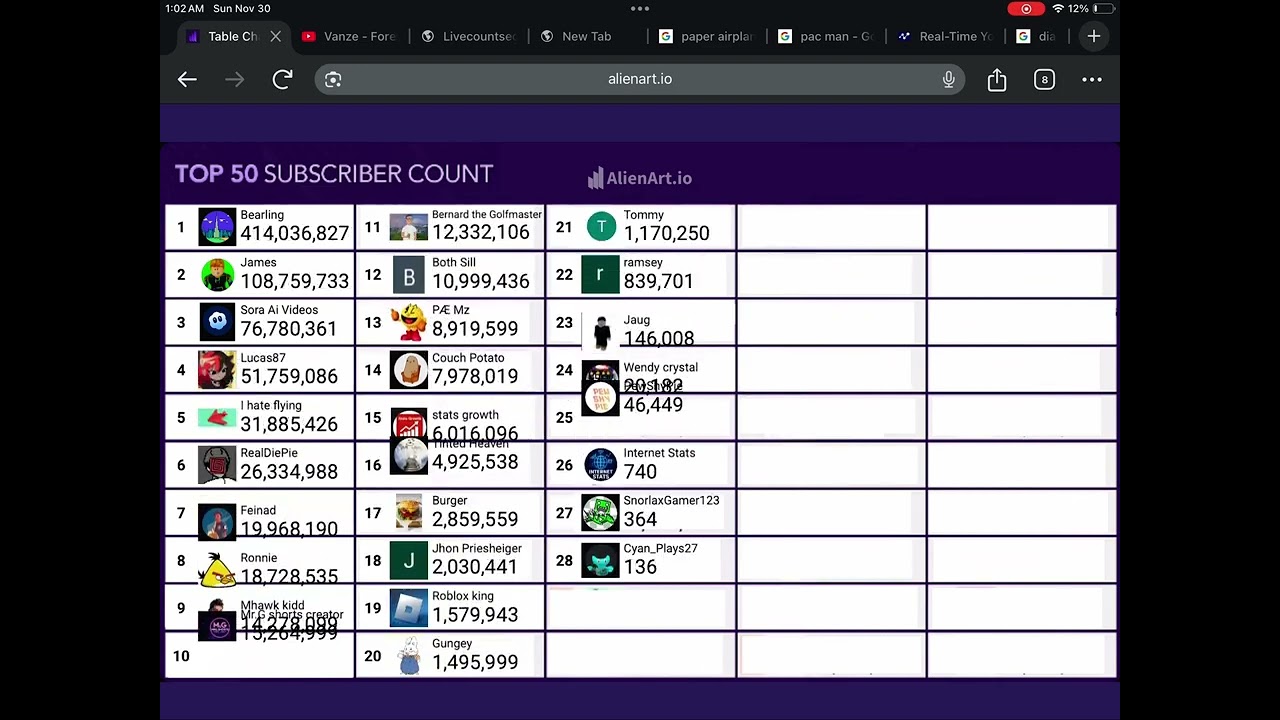Reload the alienart.io page
1280x720 pixels.
[282, 79]
